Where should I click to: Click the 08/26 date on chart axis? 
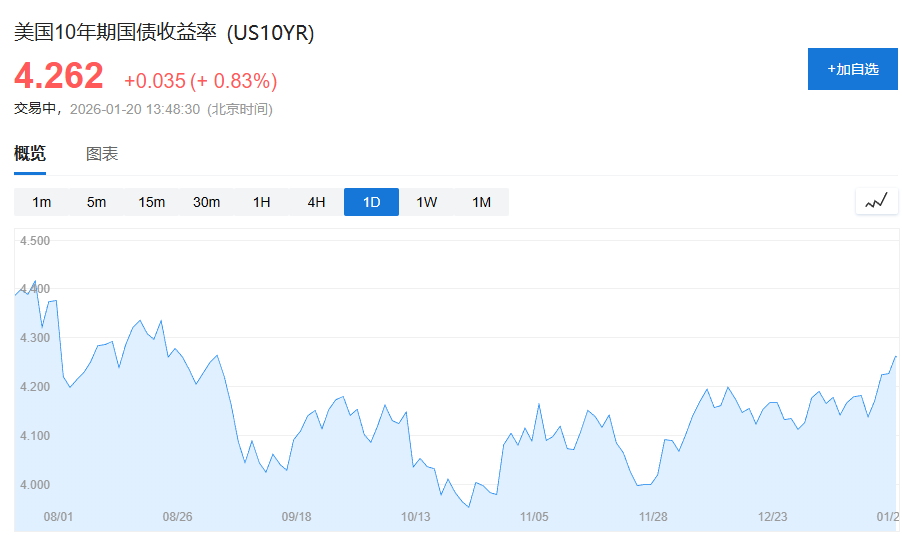coord(177,517)
